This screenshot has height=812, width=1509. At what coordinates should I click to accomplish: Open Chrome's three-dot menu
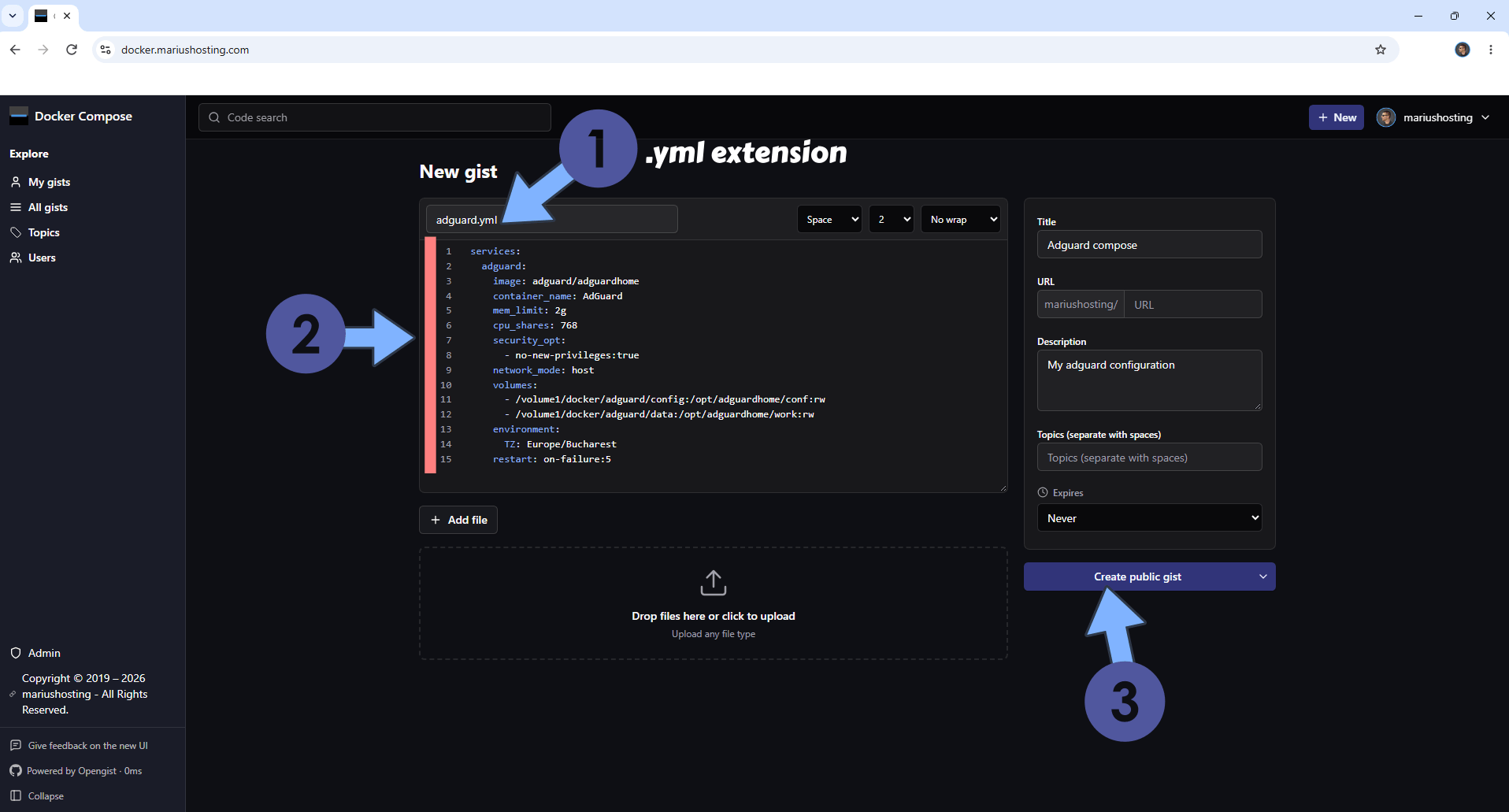point(1491,50)
